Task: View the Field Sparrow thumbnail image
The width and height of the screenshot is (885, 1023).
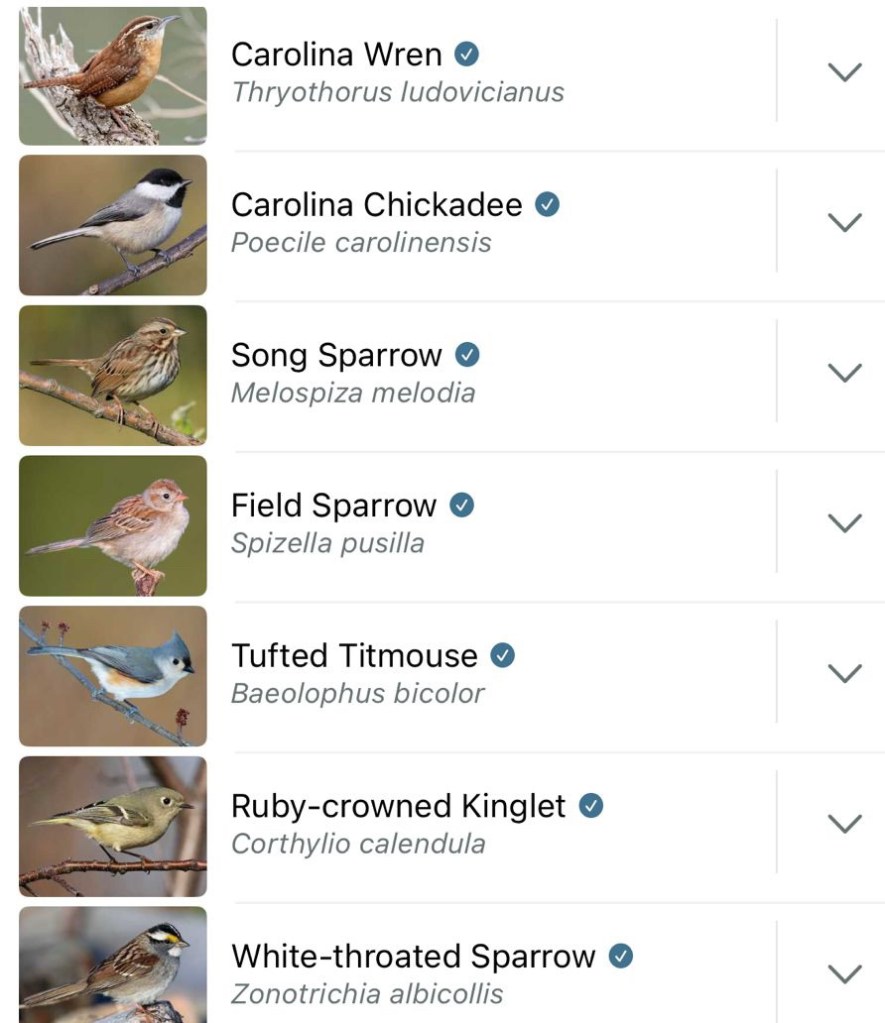Action: pos(113,526)
